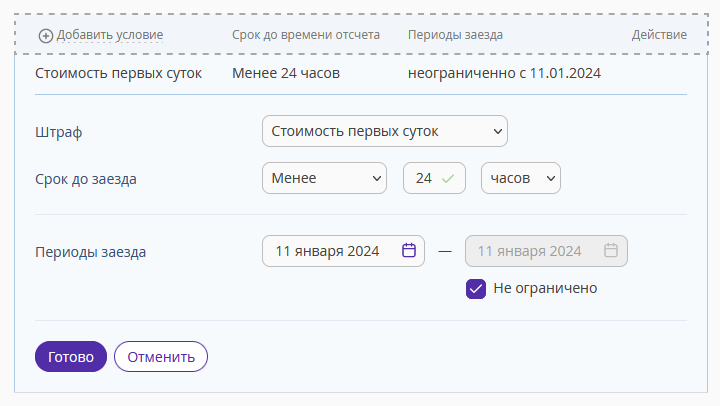
Task: Click the Периоды заезда form label
Action: tap(90, 252)
